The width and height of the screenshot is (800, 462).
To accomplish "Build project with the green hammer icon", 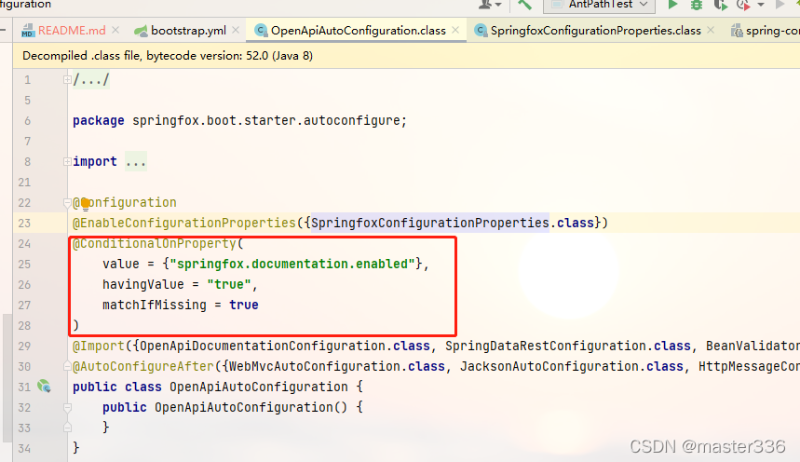I will click(524, 5).
